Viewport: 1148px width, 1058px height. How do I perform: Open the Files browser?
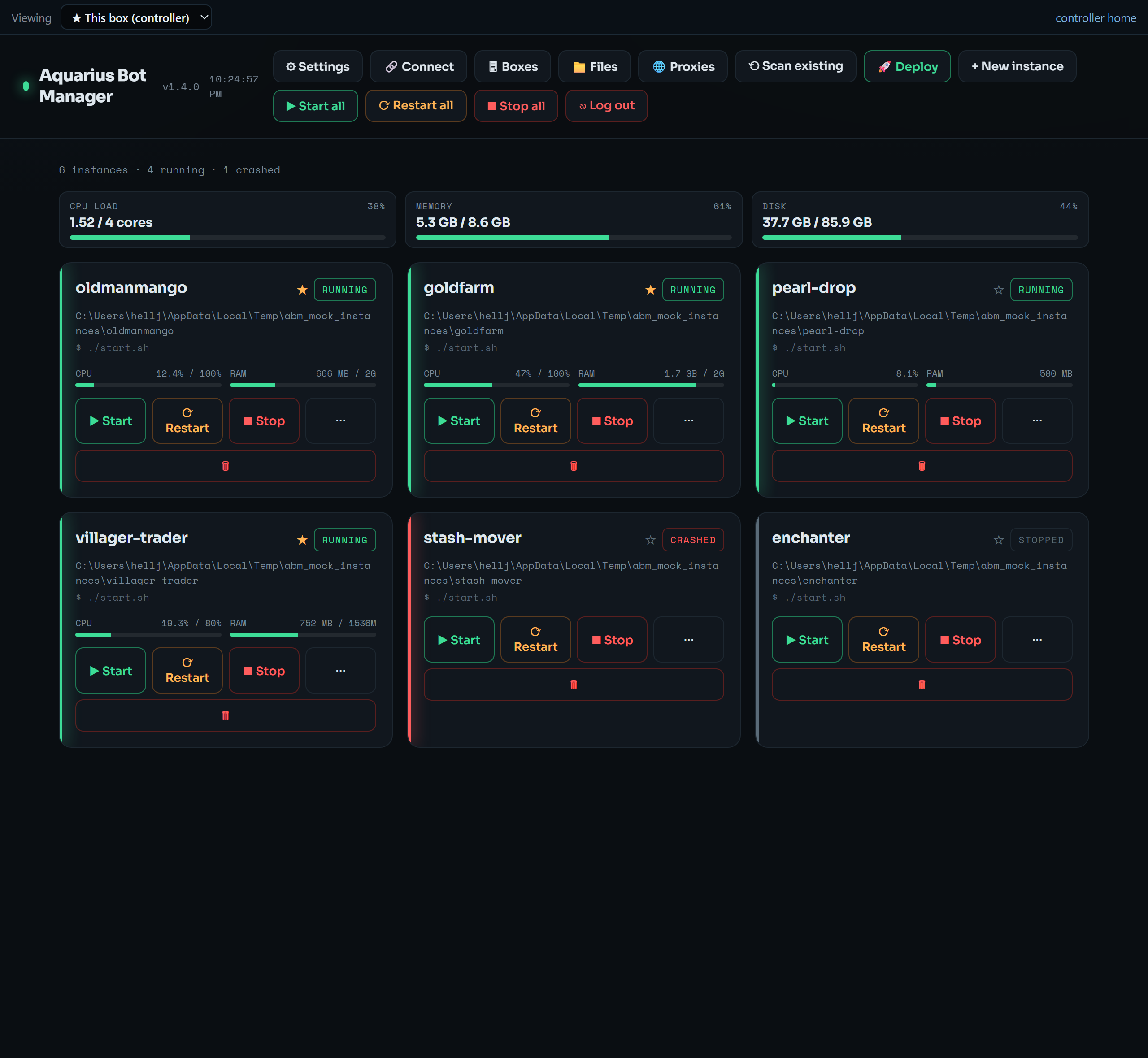pyautogui.click(x=594, y=66)
